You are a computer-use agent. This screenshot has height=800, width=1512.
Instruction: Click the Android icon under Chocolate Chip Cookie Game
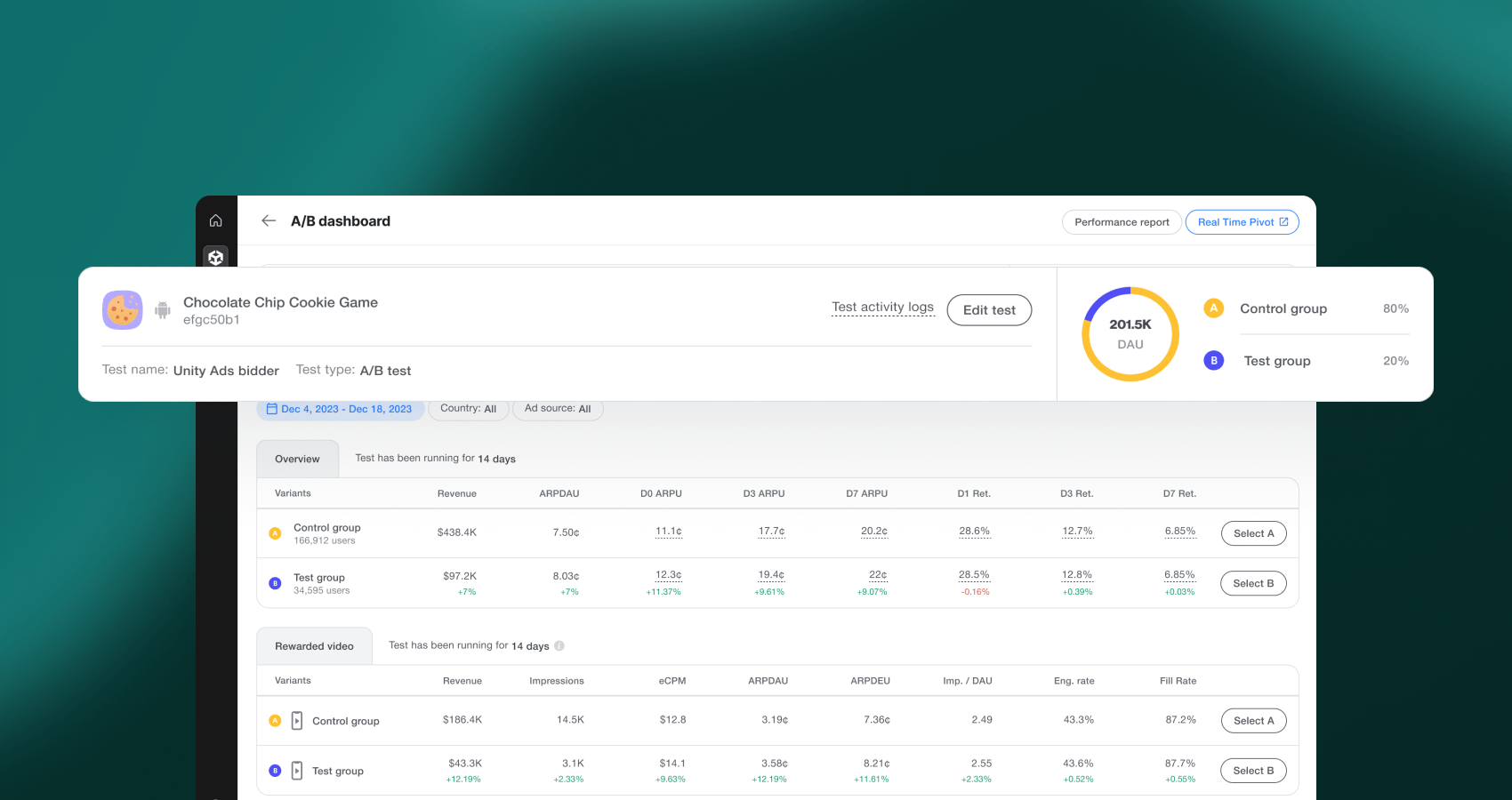click(x=162, y=310)
